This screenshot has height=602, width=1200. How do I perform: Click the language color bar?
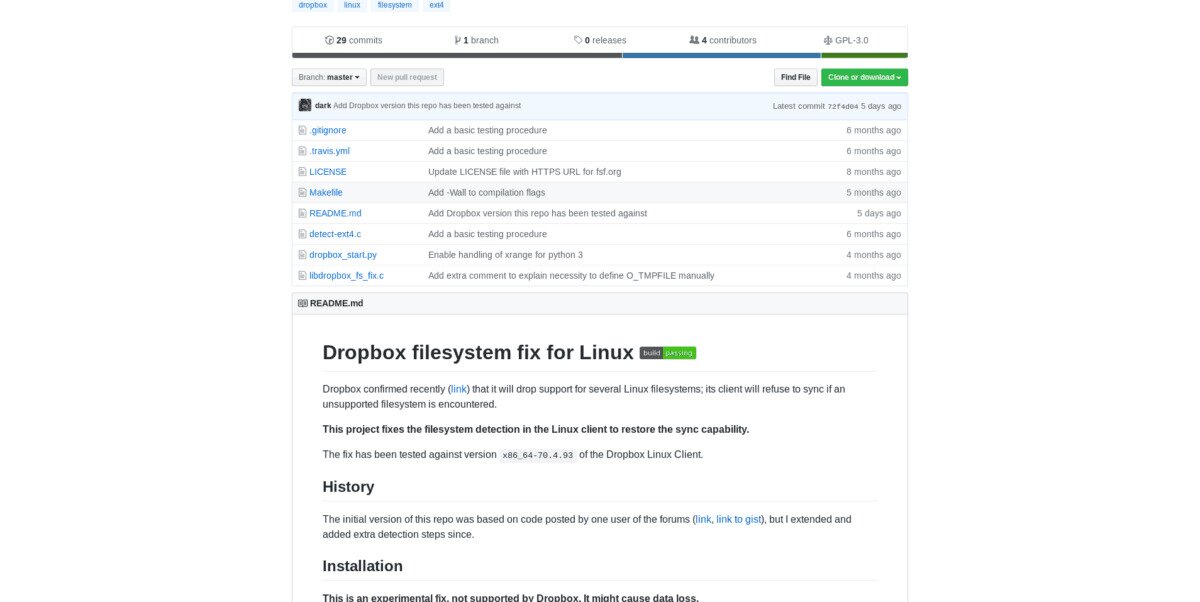coord(600,55)
